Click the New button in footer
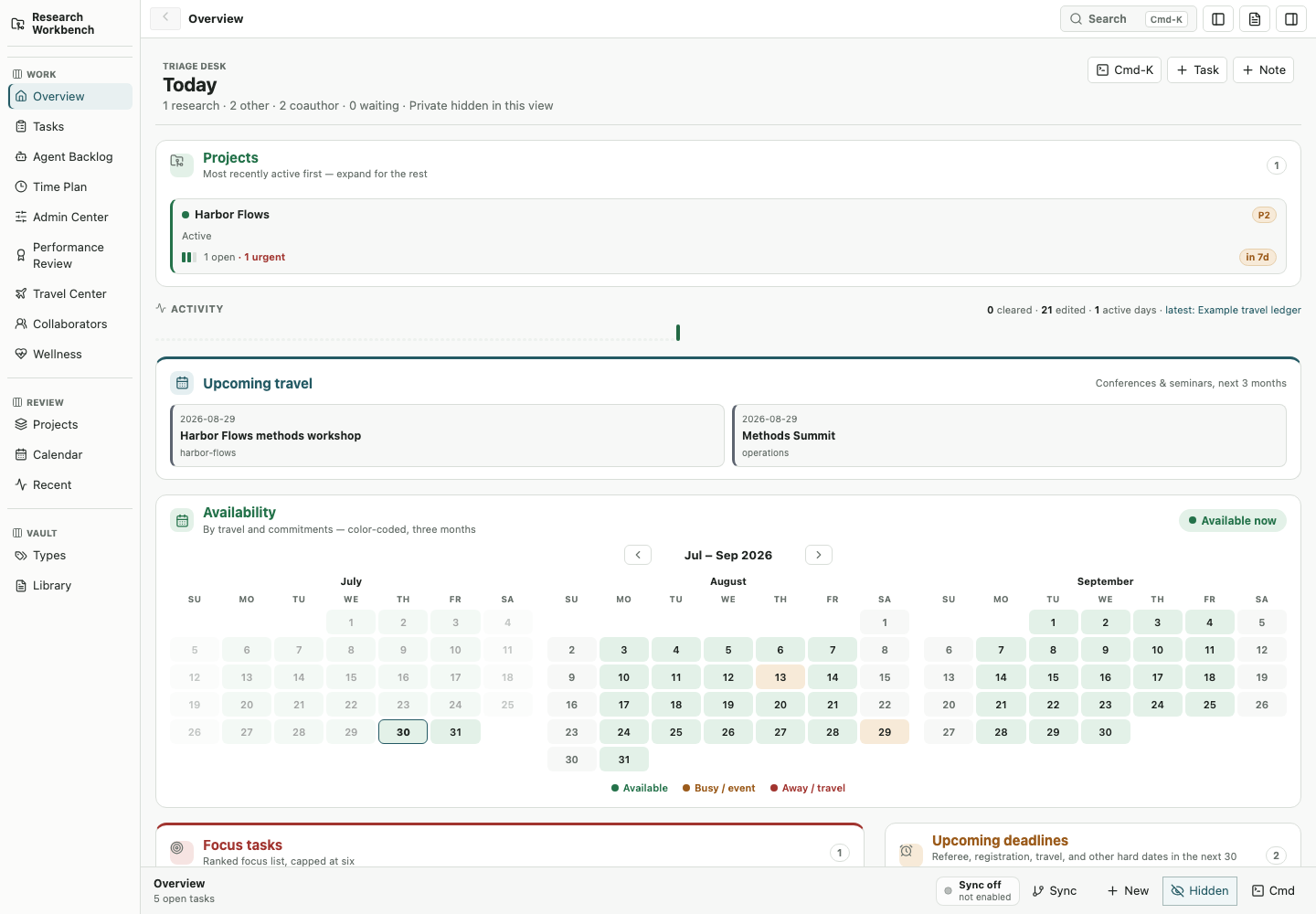Viewport: 1316px width, 914px height. coord(1128,891)
